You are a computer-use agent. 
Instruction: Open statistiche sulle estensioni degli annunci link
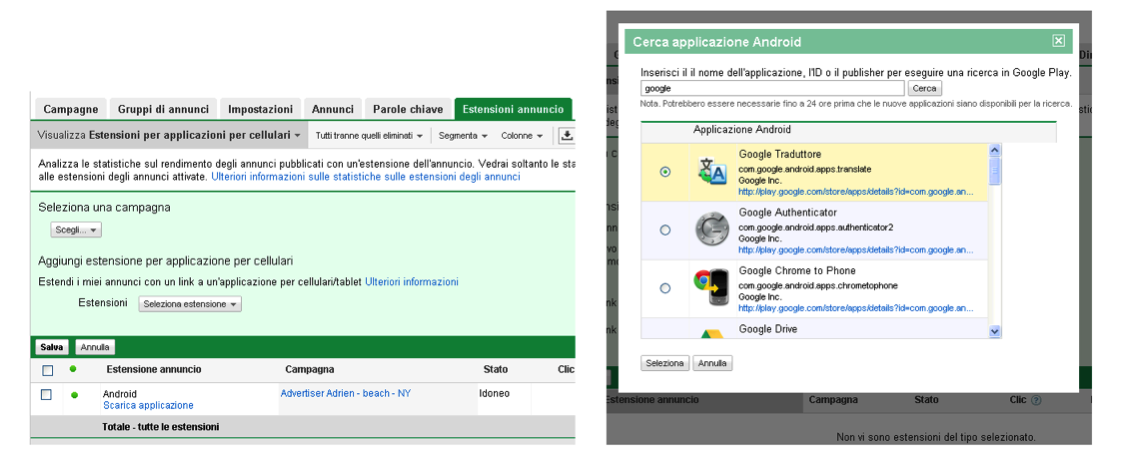point(365,176)
